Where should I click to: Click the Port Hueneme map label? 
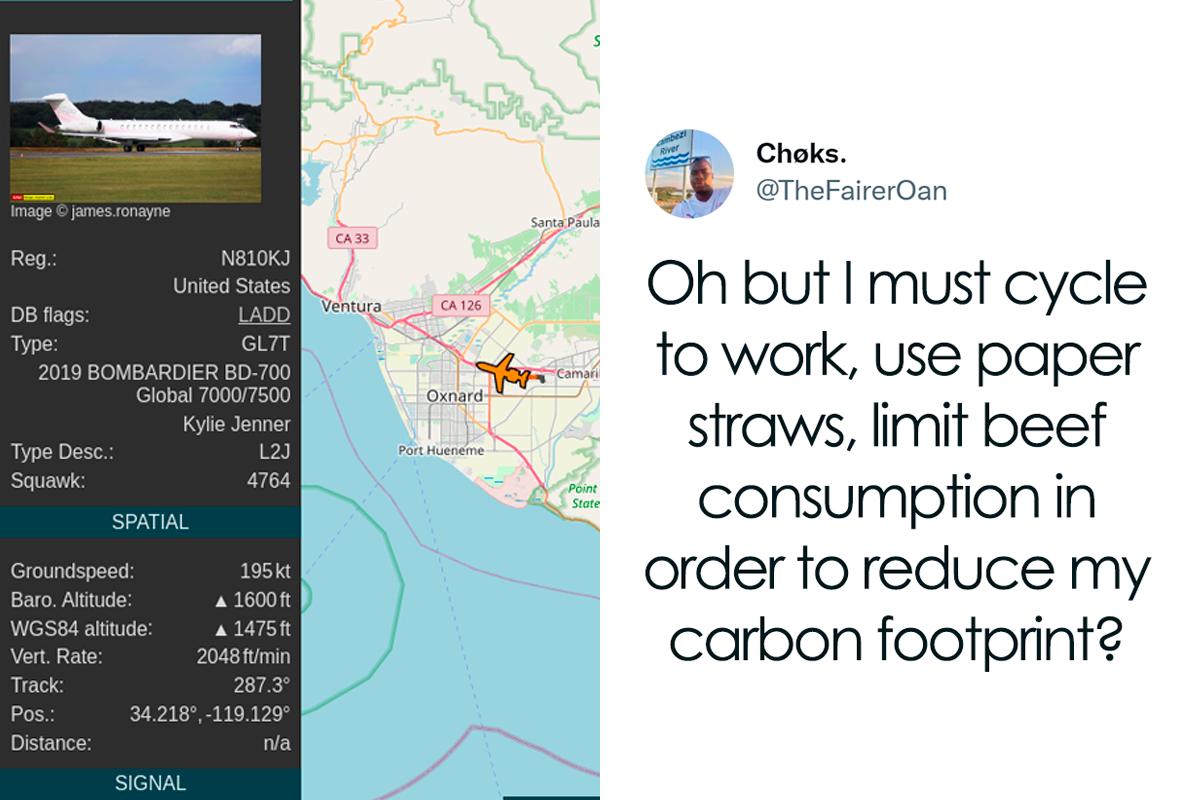pyautogui.click(x=441, y=450)
